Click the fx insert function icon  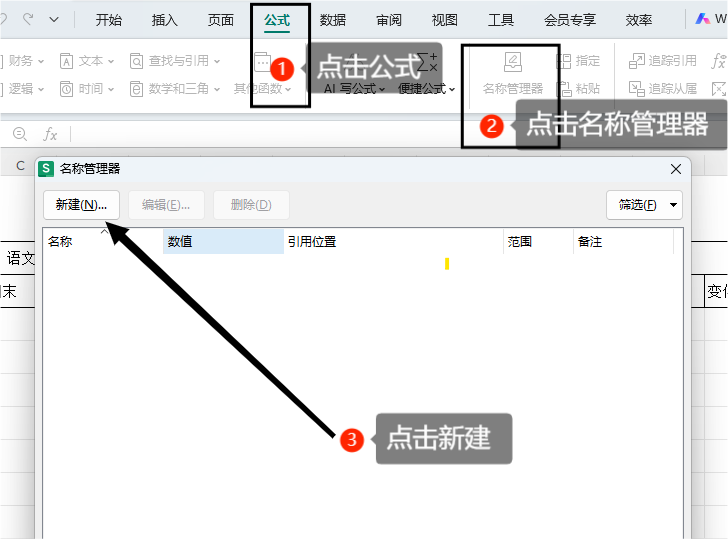click(50, 135)
